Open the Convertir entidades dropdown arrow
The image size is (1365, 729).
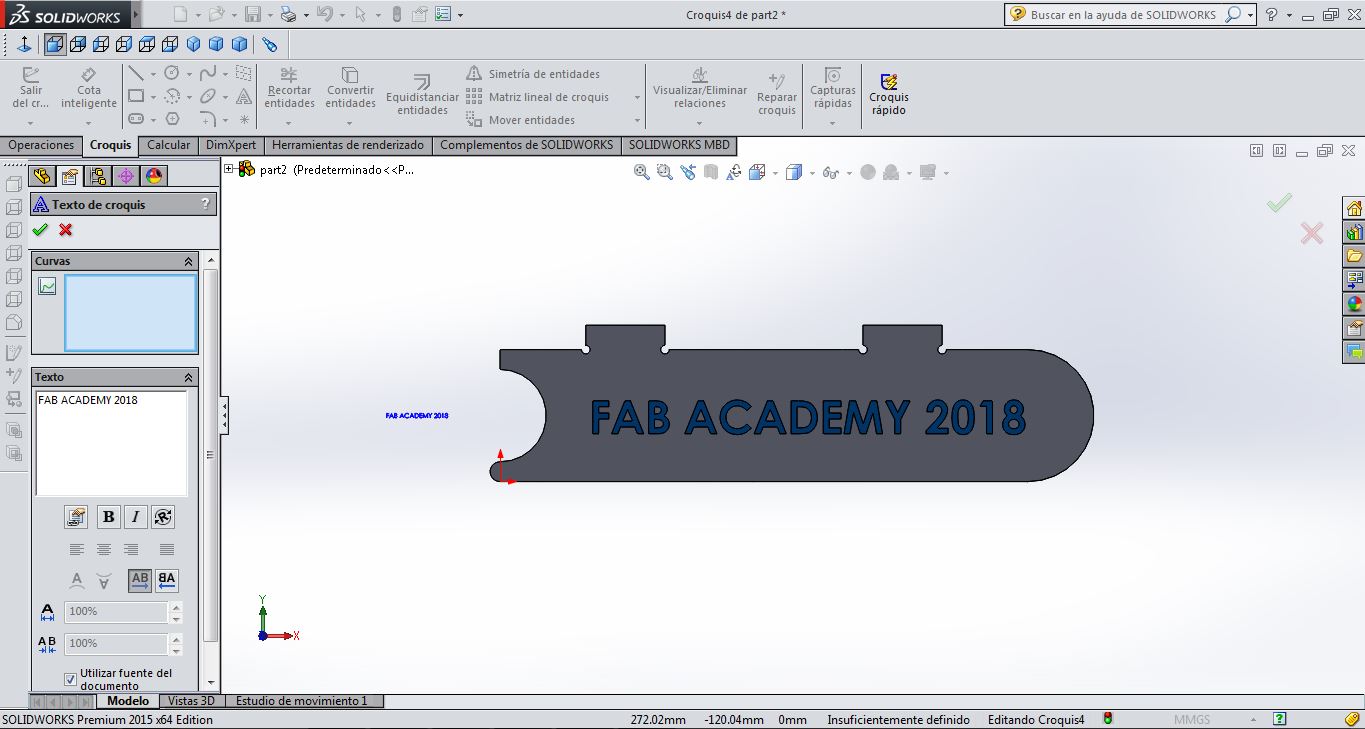tap(350, 123)
